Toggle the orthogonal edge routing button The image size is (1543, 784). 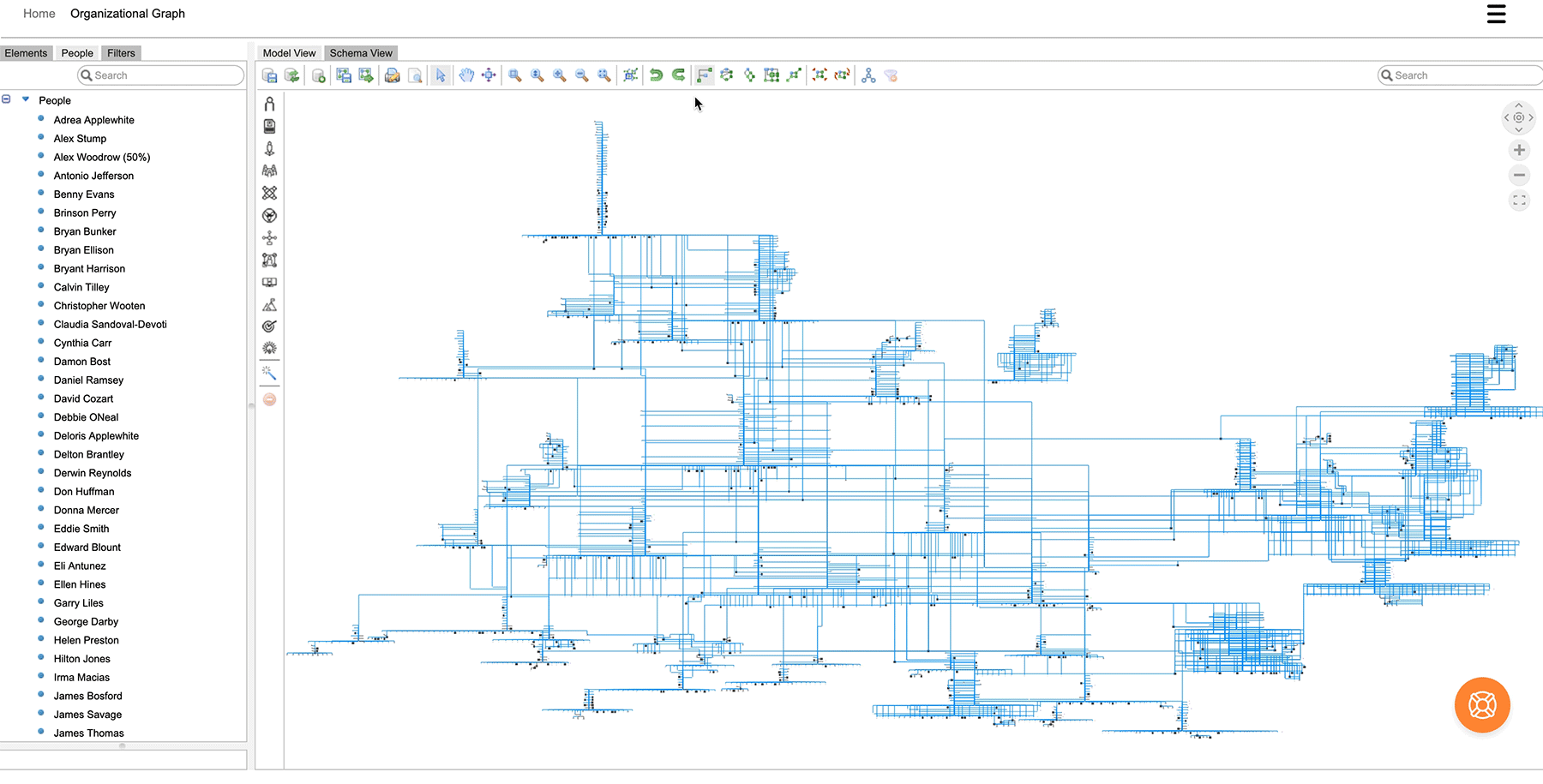pyautogui.click(x=704, y=75)
